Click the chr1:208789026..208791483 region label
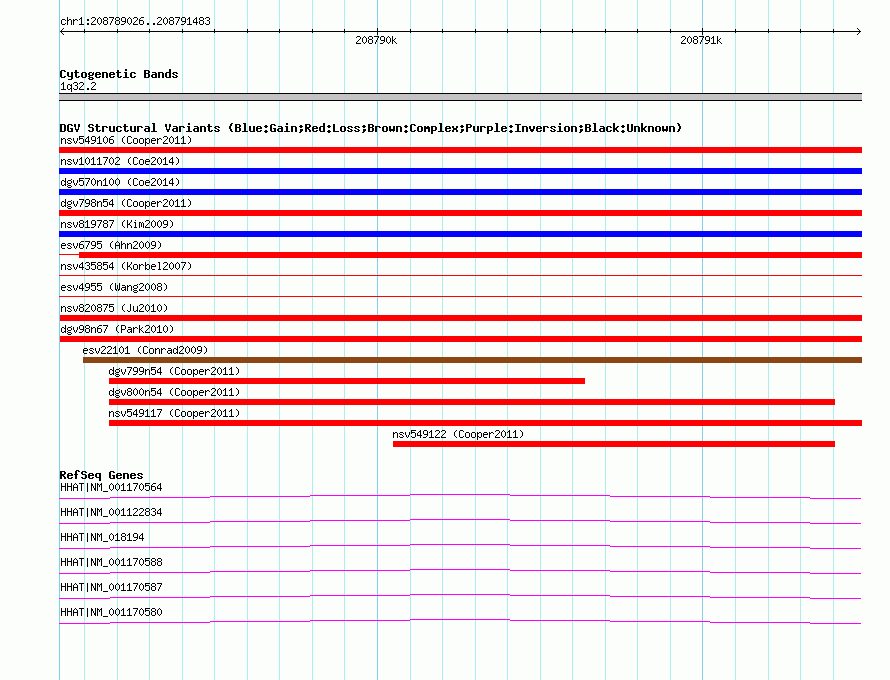This screenshot has height=680, width=890. [x=135, y=21]
